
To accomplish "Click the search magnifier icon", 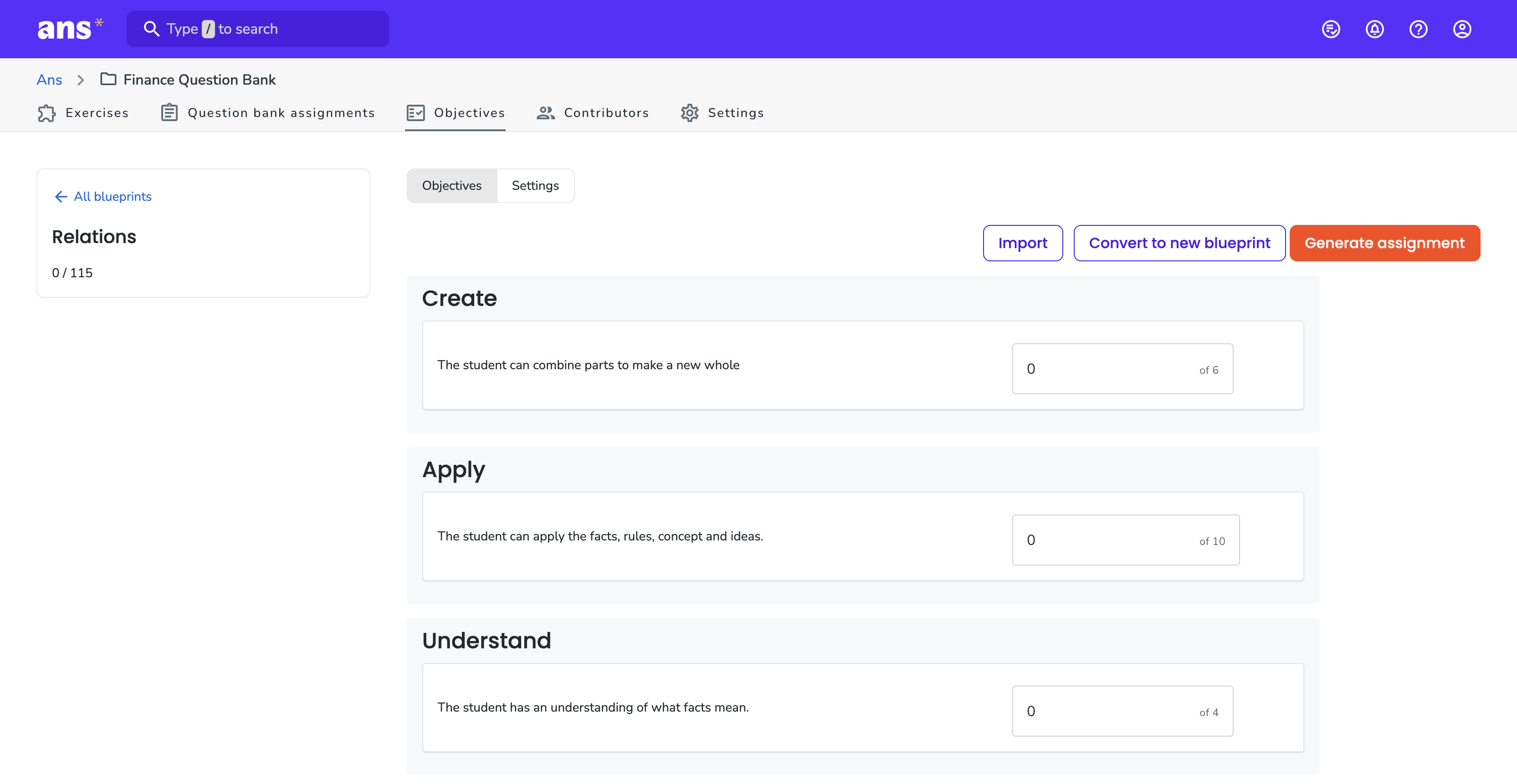I will pyautogui.click(x=151, y=29).
